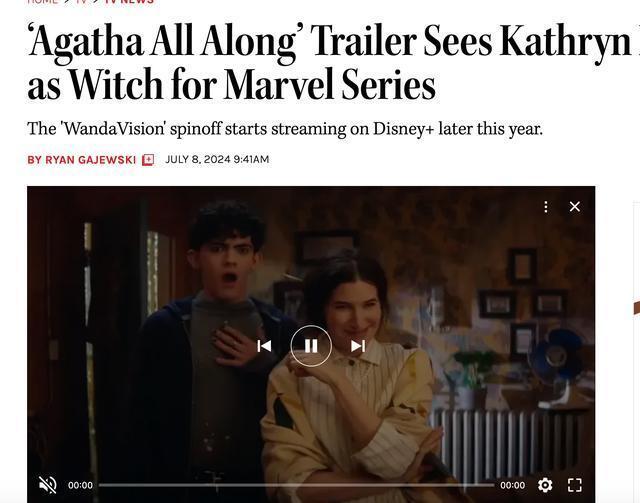The width and height of the screenshot is (640, 503).
Task: Click the July 8, 2024 timestamp
Action: point(217,159)
